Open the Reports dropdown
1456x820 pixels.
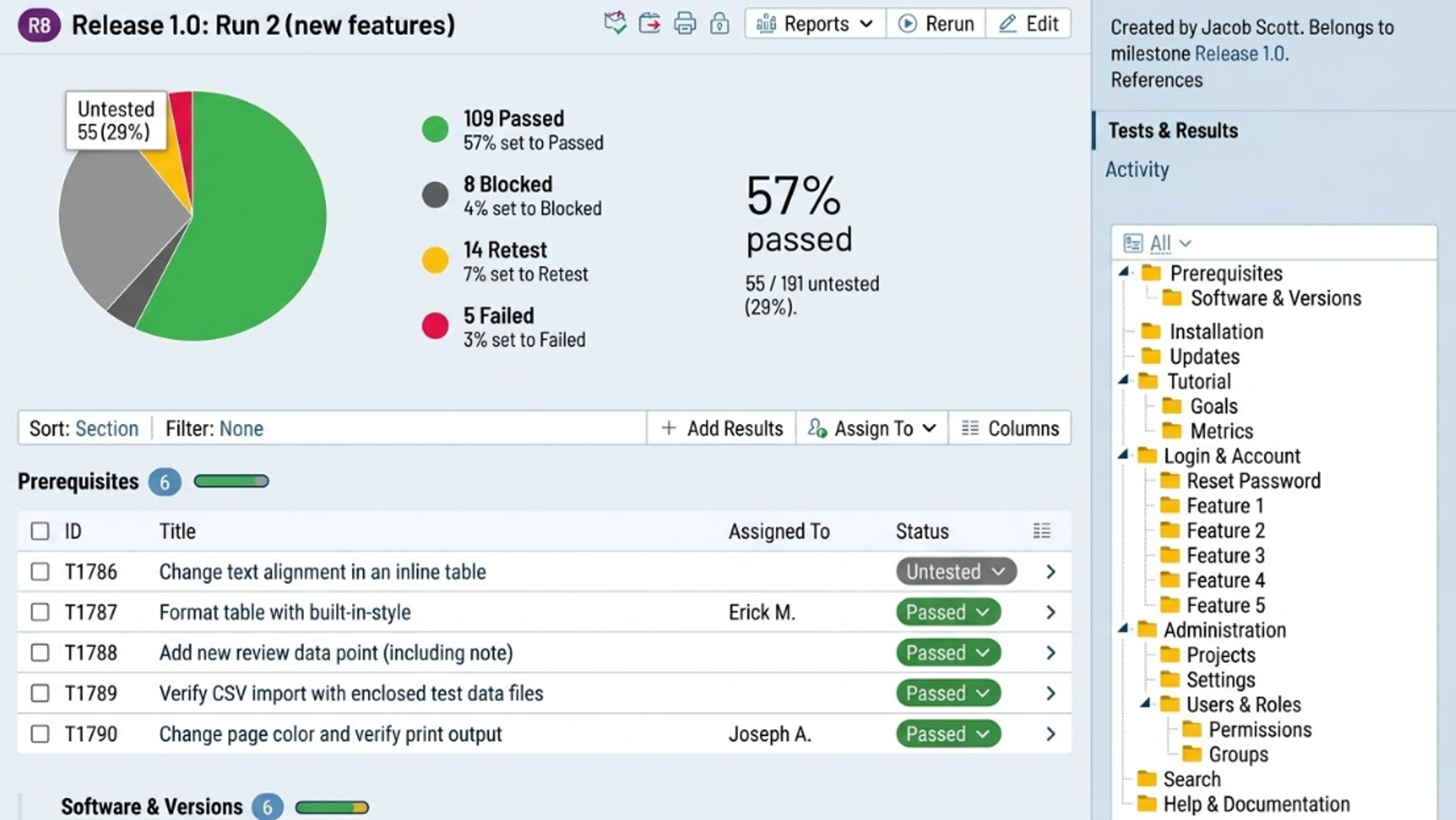pos(815,24)
